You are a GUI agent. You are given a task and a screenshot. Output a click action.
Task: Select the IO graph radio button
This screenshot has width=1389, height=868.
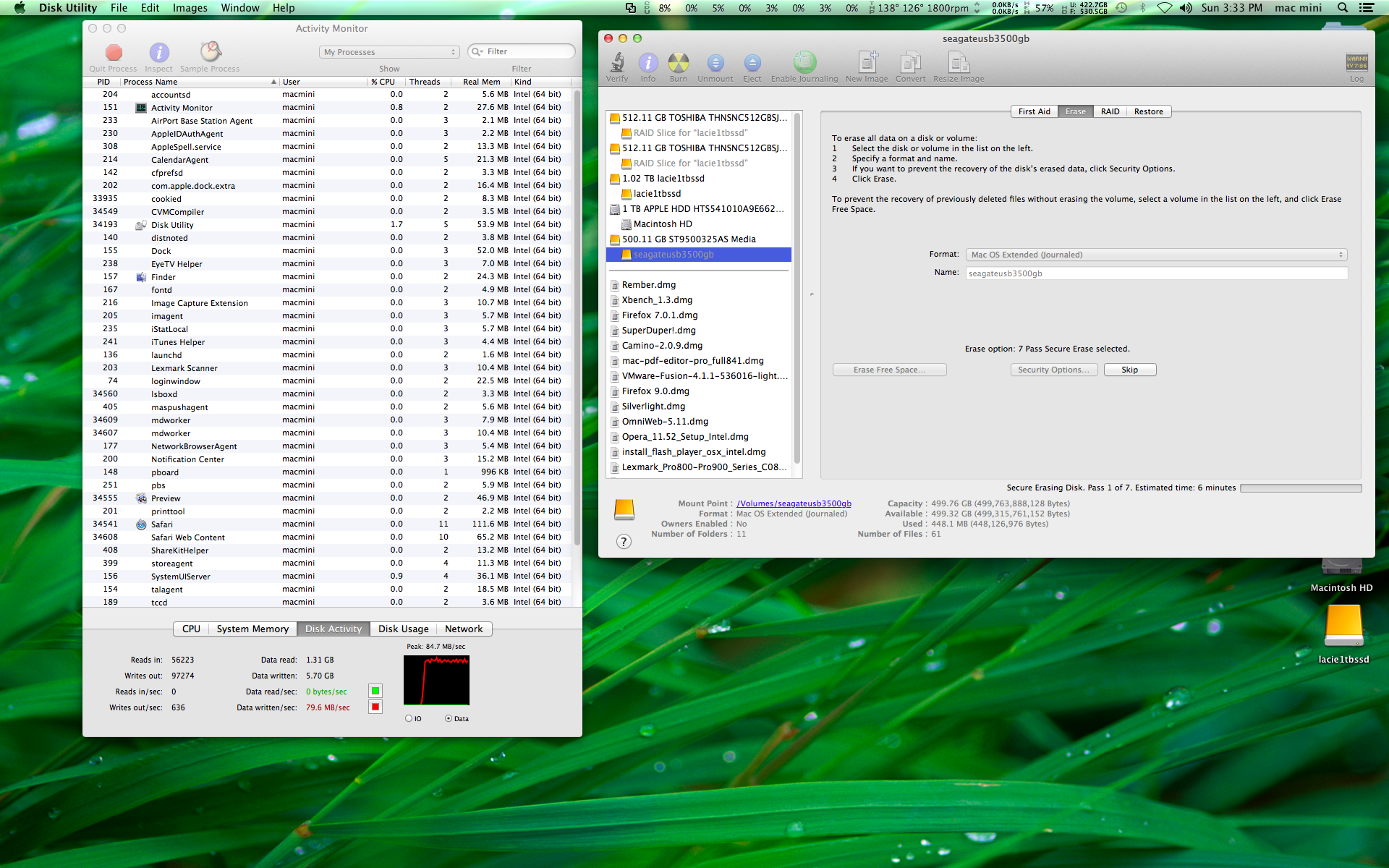point(409,718)
